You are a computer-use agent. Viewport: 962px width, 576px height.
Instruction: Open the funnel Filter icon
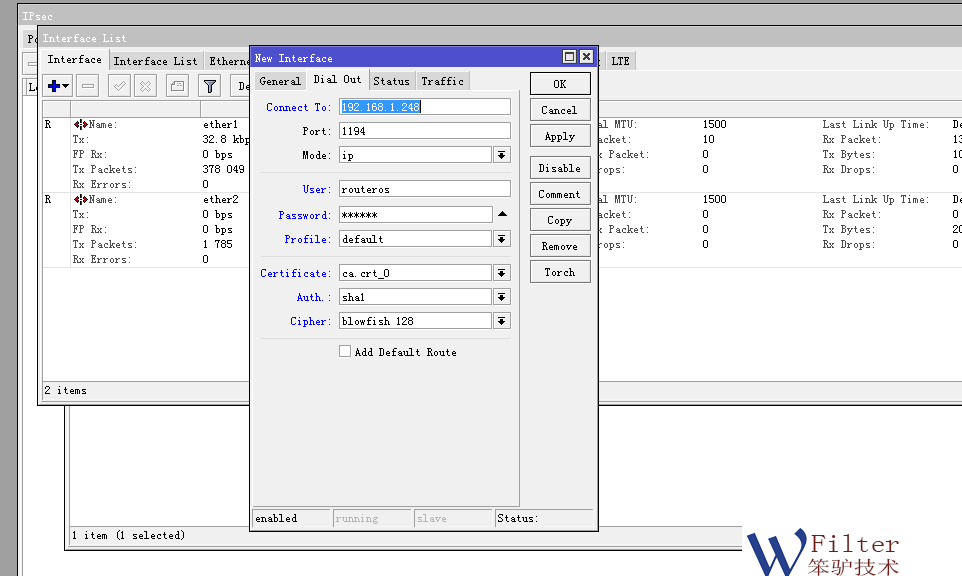[209, 87]
